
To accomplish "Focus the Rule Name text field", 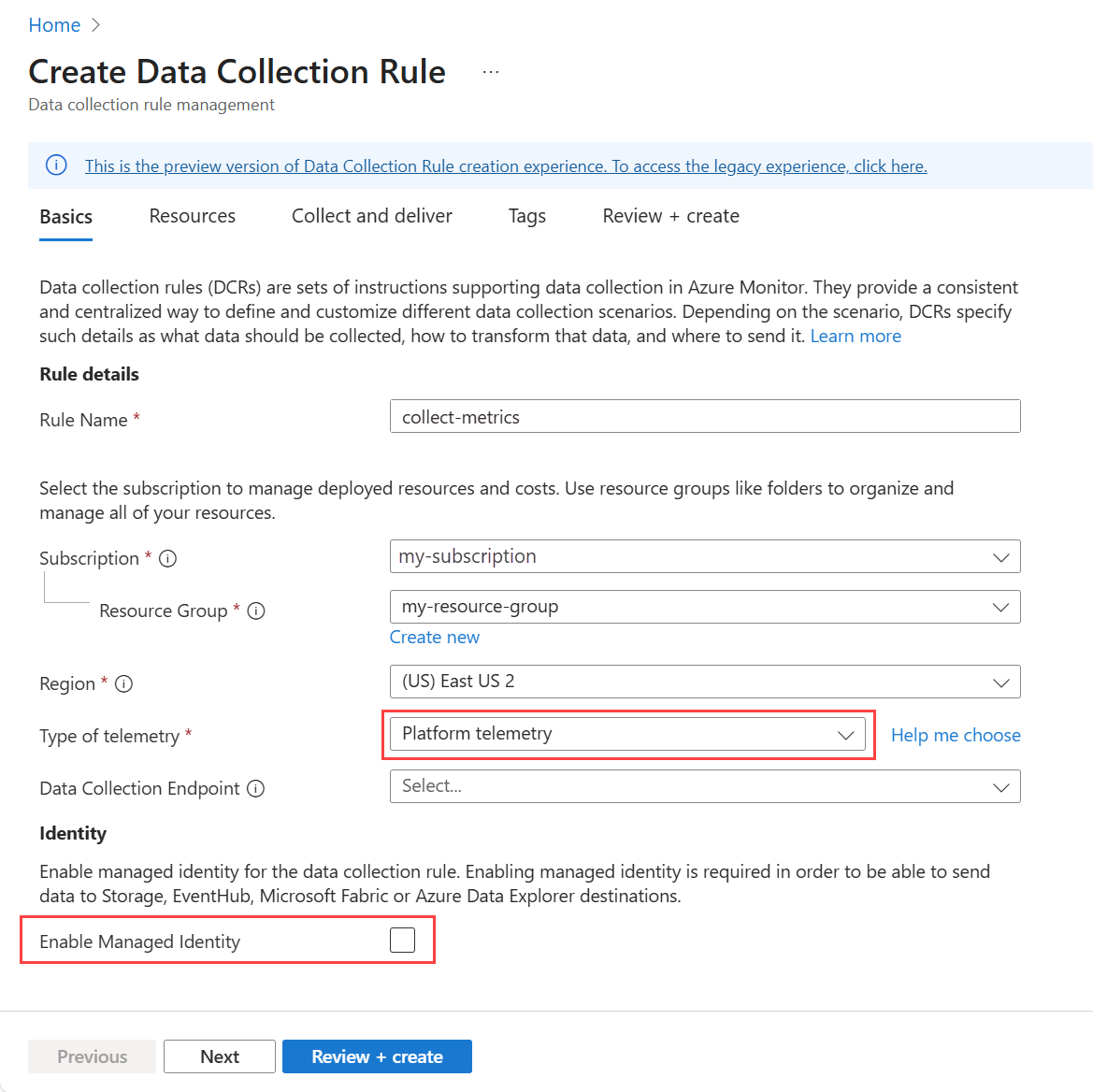I will pyautogui.click(x=704, y=417).
